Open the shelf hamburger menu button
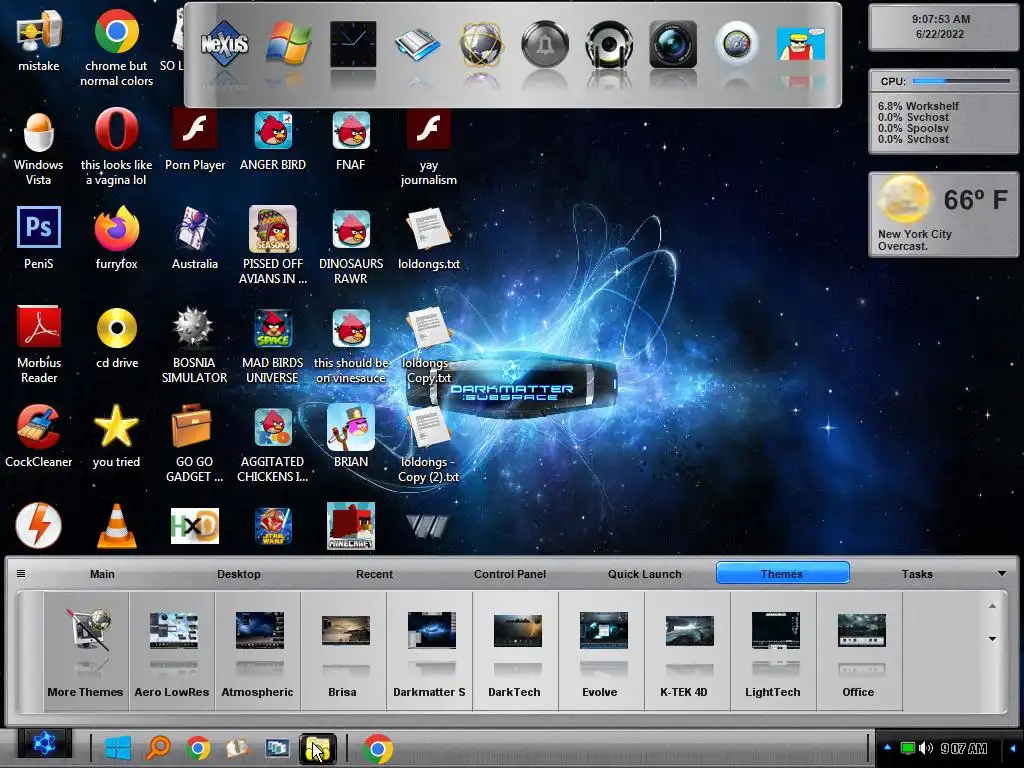The height and width of the screenshot is (768, 1024). coord(21,573)
